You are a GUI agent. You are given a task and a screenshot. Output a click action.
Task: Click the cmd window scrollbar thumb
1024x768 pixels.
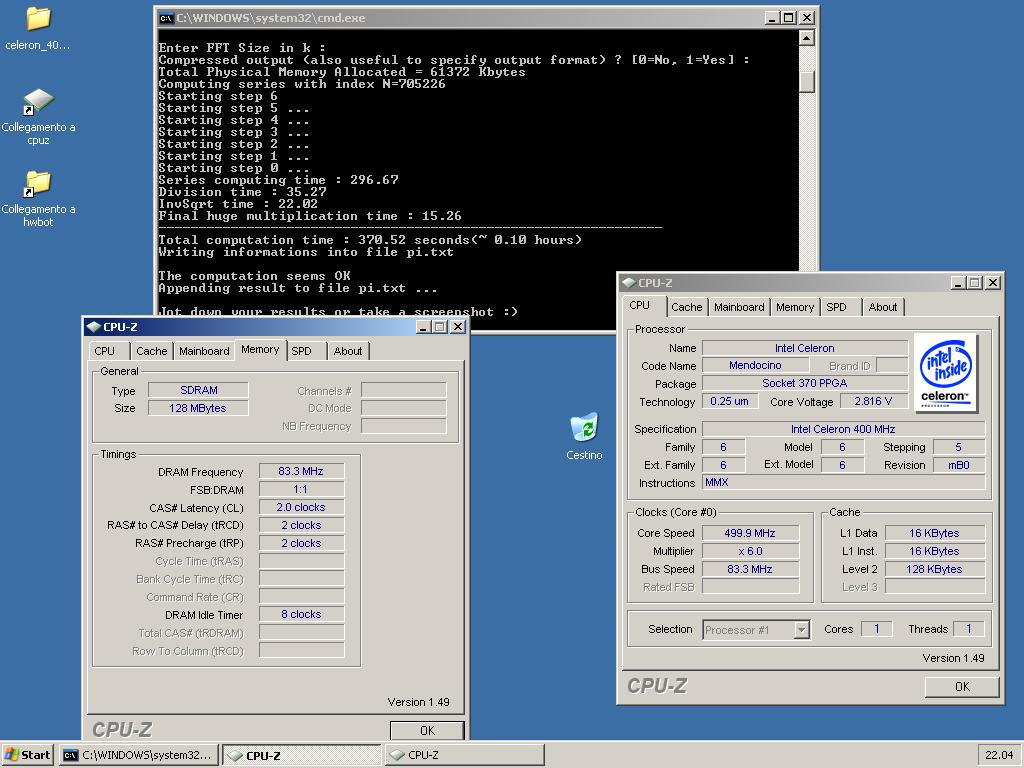pos(807,81)
